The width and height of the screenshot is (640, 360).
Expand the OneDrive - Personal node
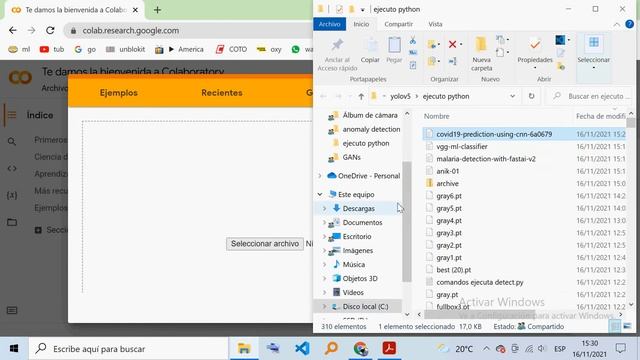pos(320,176)
